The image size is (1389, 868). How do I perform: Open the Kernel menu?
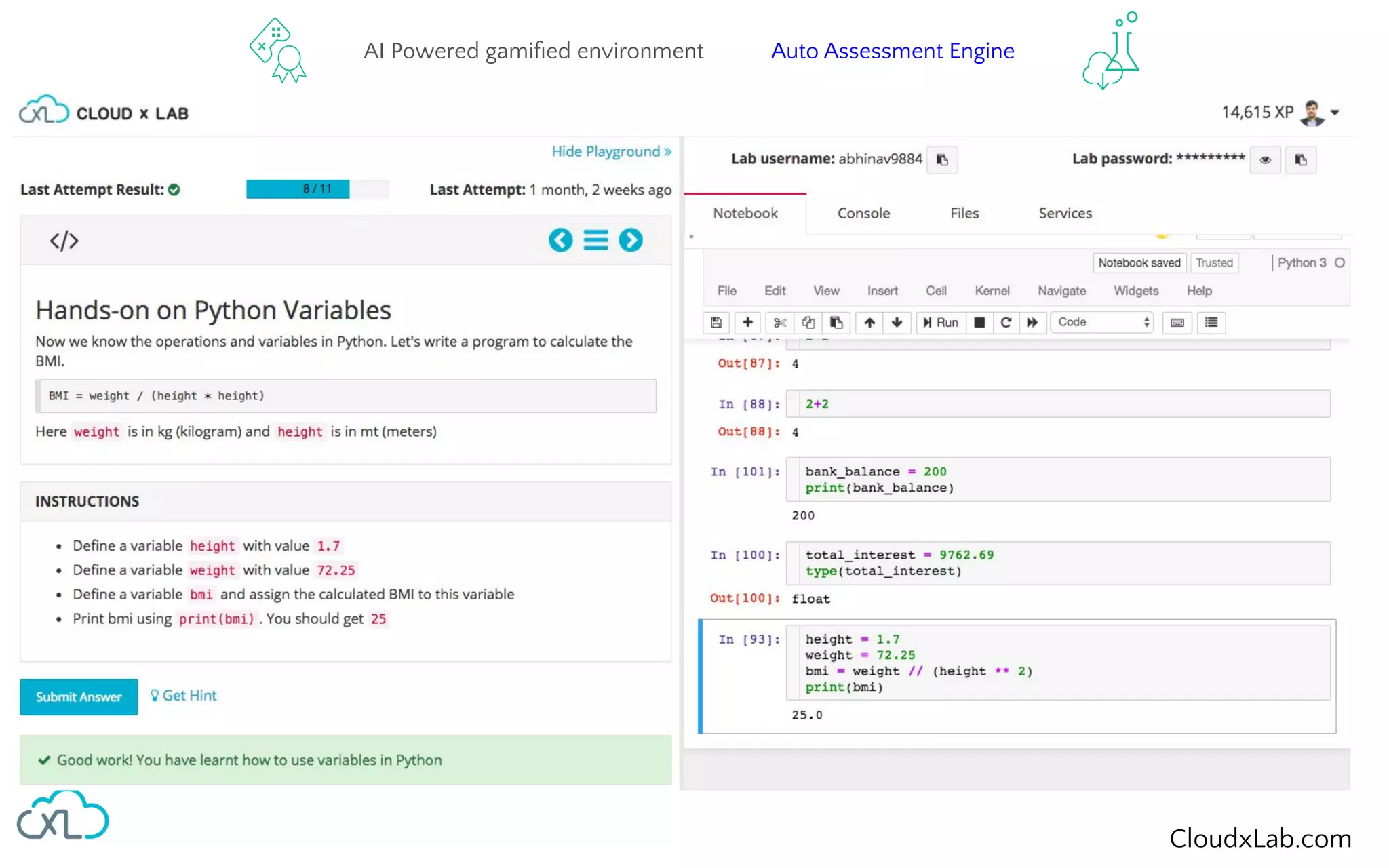click(992, 291)
